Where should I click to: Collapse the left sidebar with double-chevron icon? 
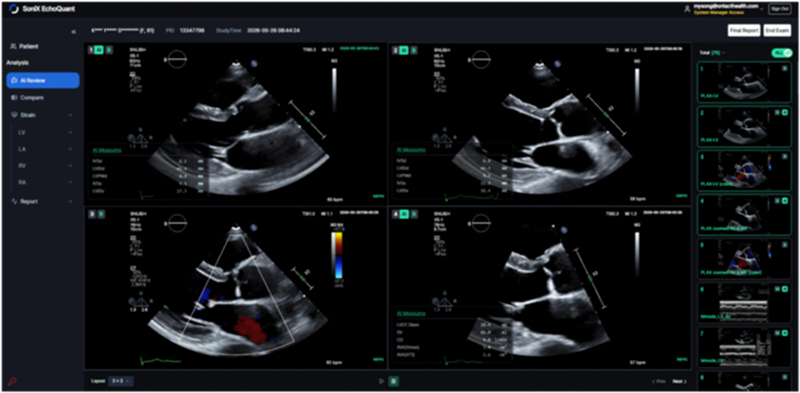click(73, 32)
